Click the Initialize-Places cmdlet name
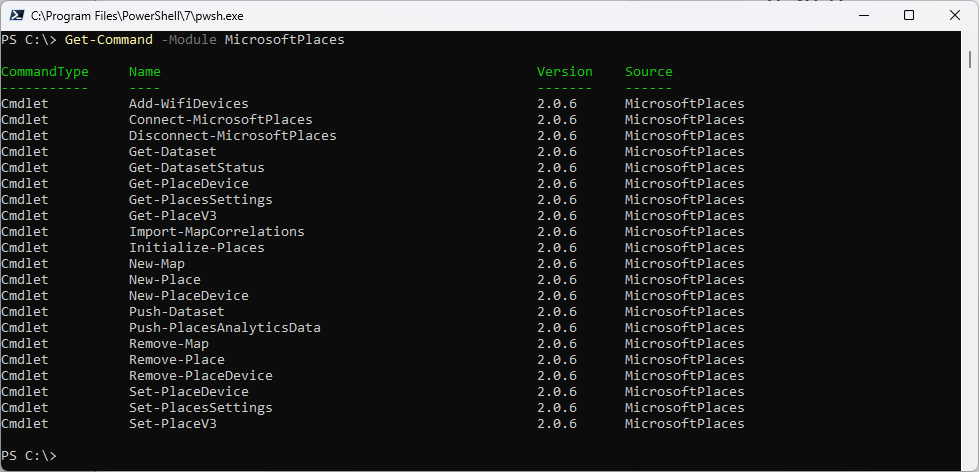 click(x=197, y=248)
